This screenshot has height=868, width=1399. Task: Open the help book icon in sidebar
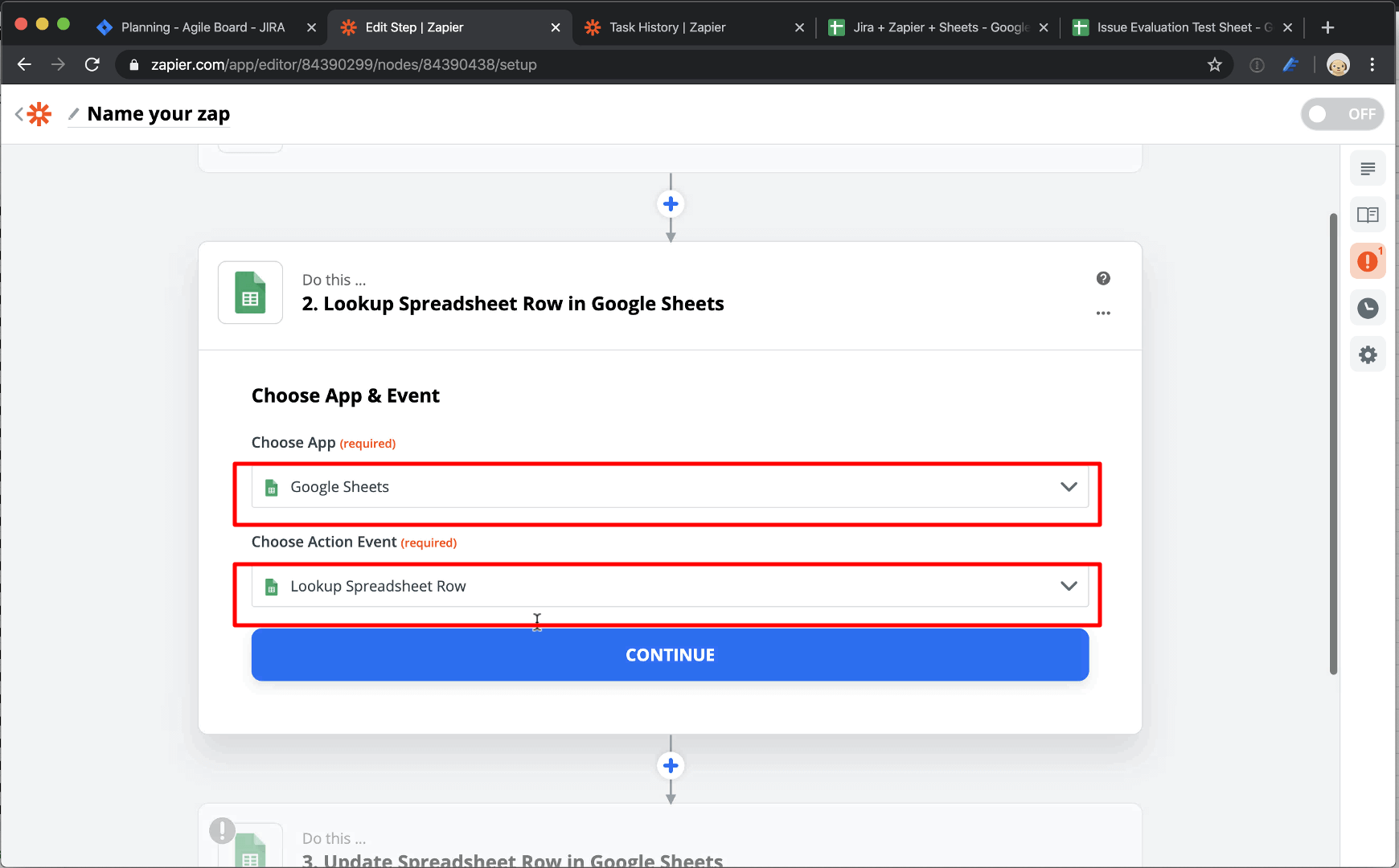[1368, 215]
